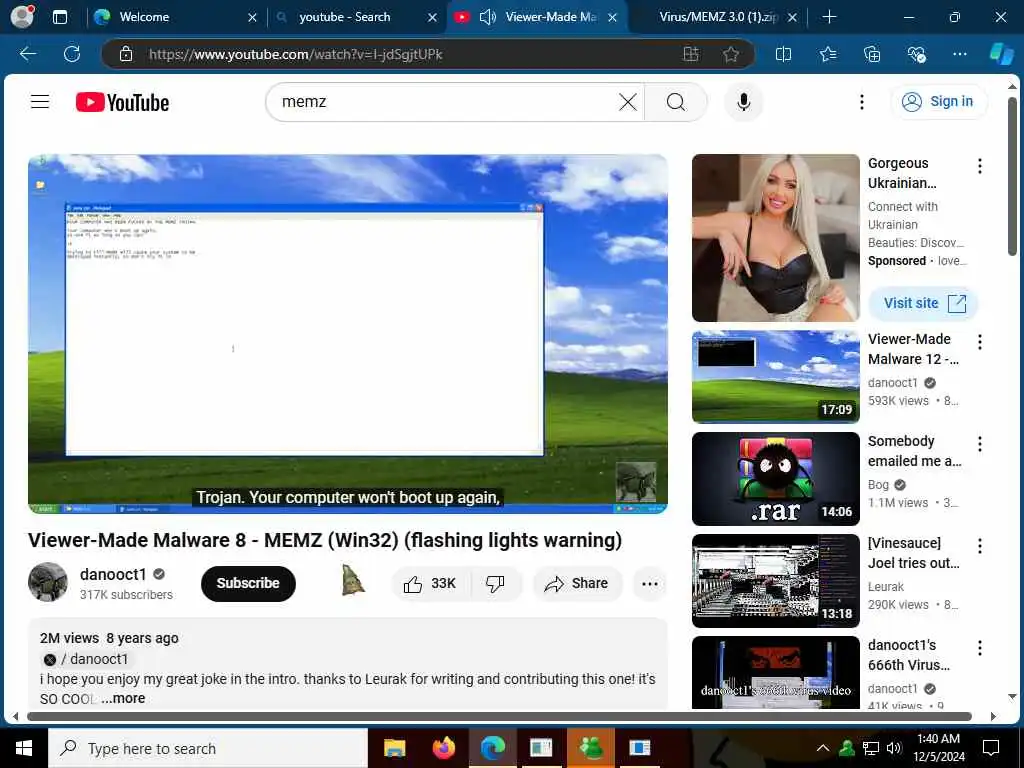
Task: Play danooct1's 666th Virus video thumbnail
Action: click(775, 673)
